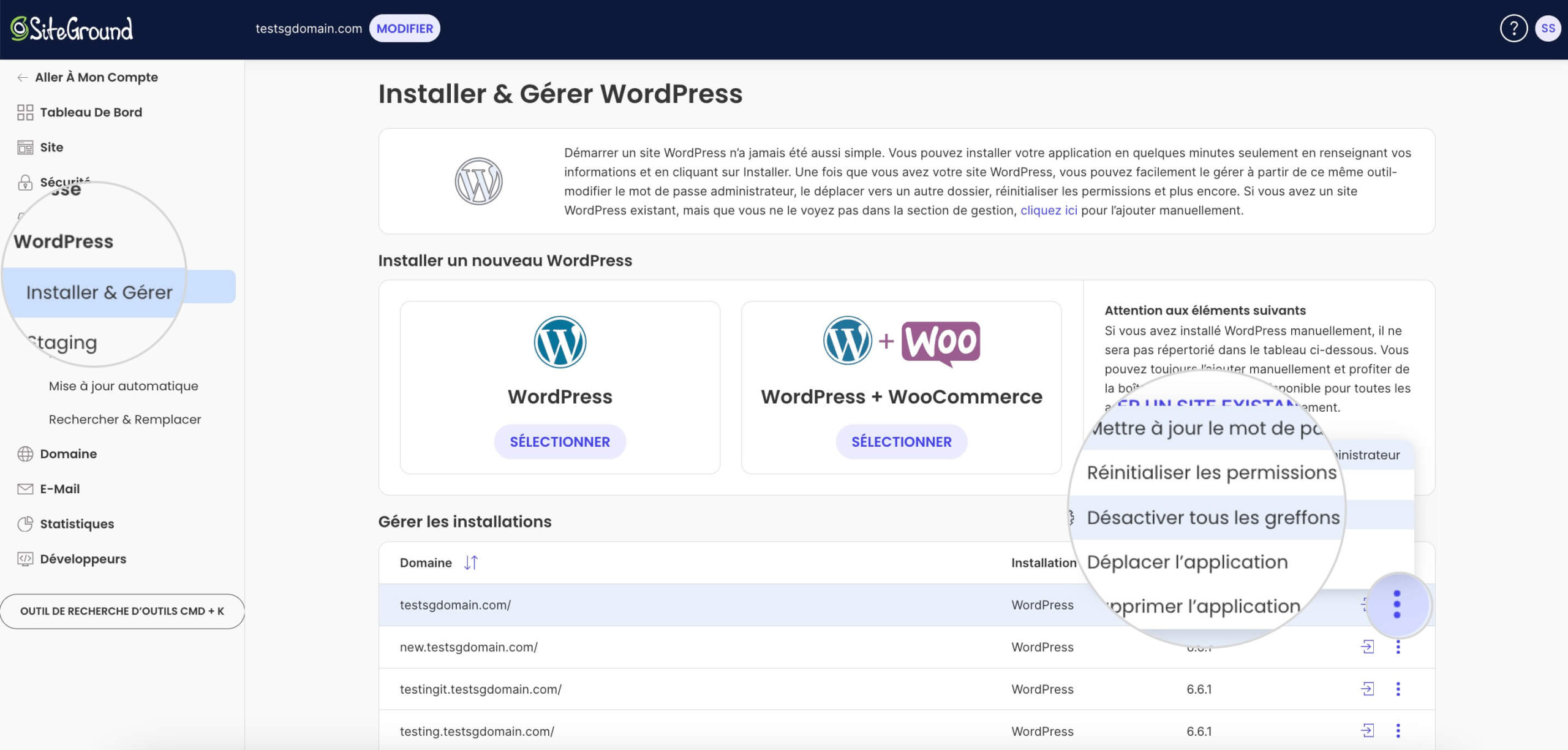Screen dimensions: 1568x750
Task: Expand the Site section in sidebar
Action: point(51,147)
